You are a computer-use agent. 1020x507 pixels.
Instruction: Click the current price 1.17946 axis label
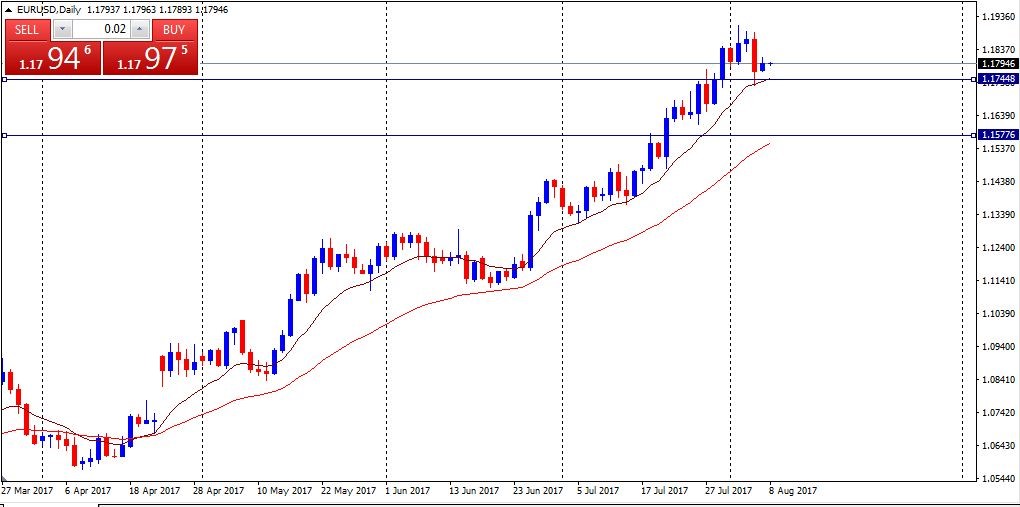997,64
